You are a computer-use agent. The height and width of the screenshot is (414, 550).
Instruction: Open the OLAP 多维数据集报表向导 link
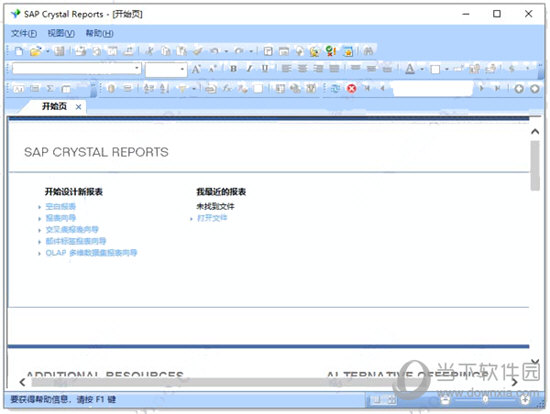click(x=91, y=253)
